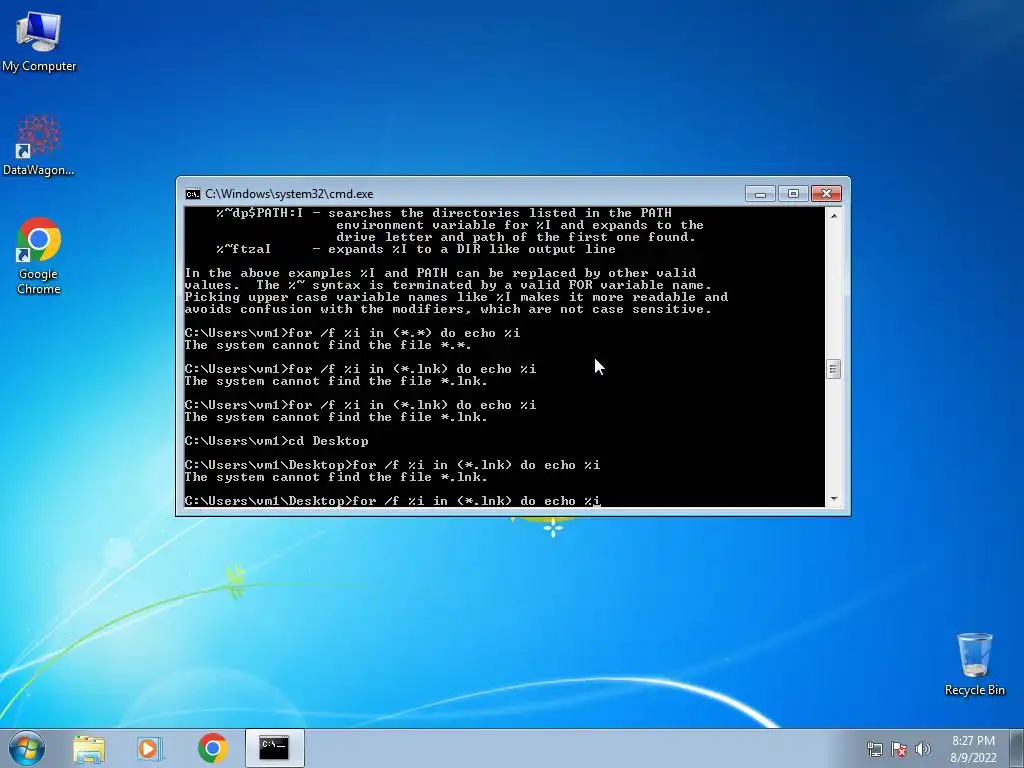Maximize the cmd.exe window
Screen dimensions: 1024x768
tap(793, 194)
